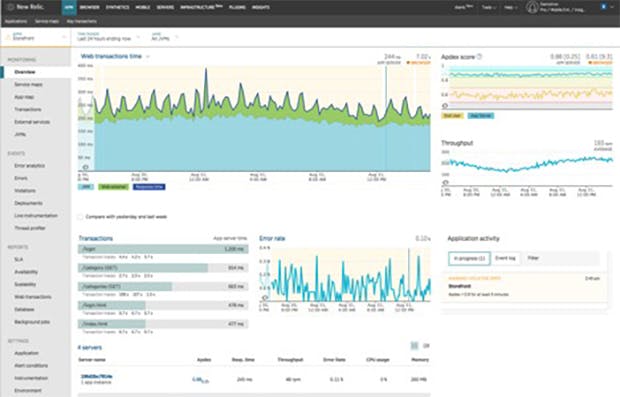Open the INSIGHTS tab
Screen dimensions: 620x397
pos(261,7)
